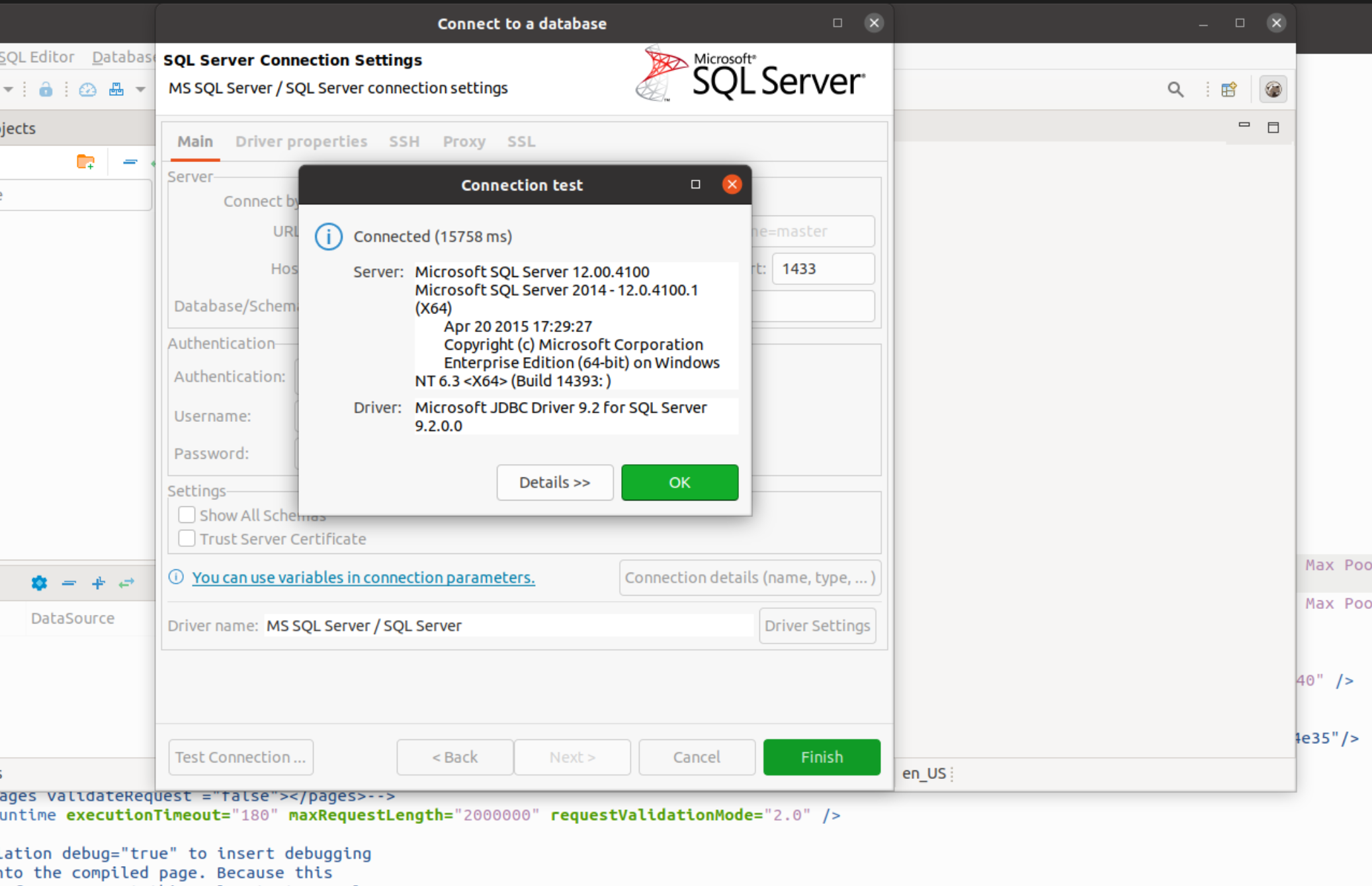Click the minus icon in Projects panel
This screenshot has height=886, width=1372.
pyautogui.click(x=69, y=583)
